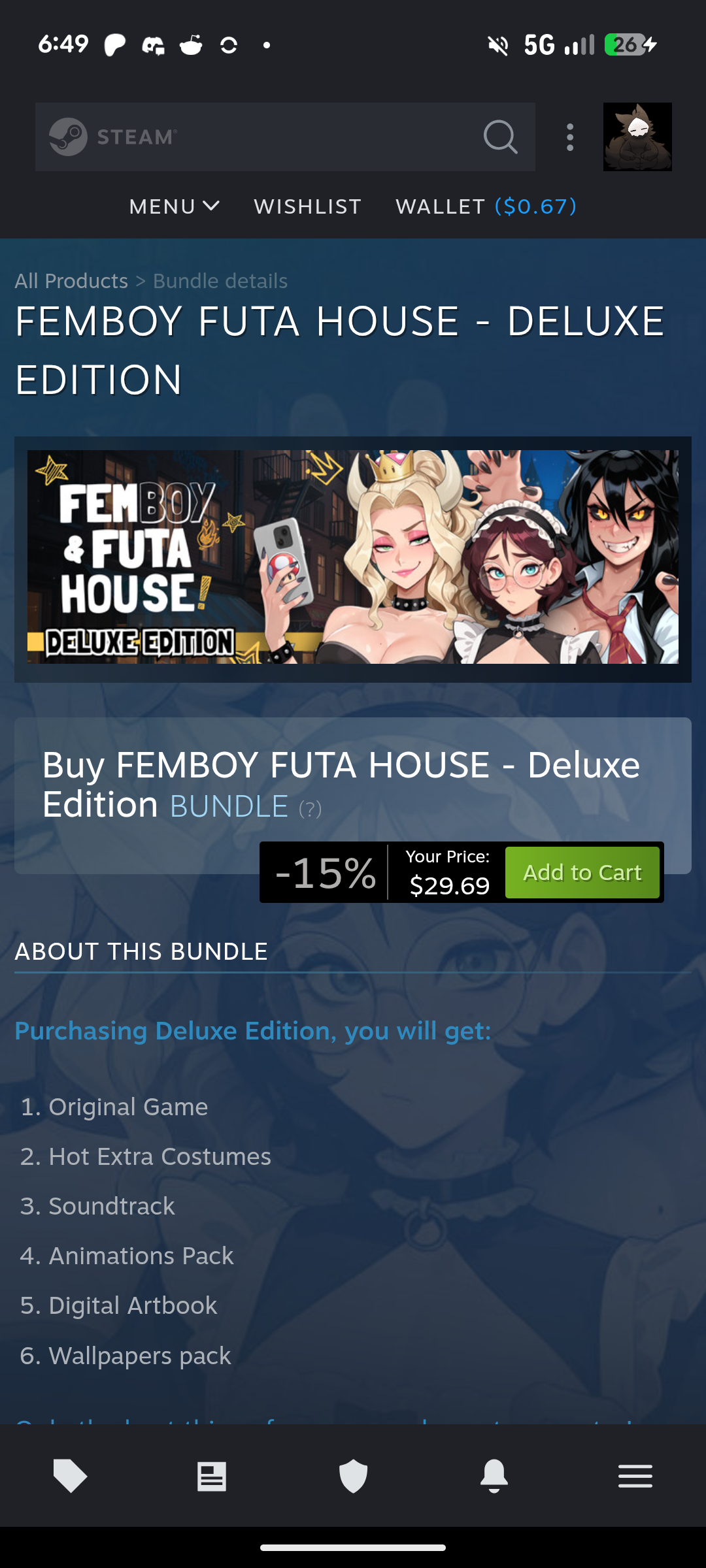View notifications bell tab
This screenshot has width=706, height=1568.
[494, 1475]
